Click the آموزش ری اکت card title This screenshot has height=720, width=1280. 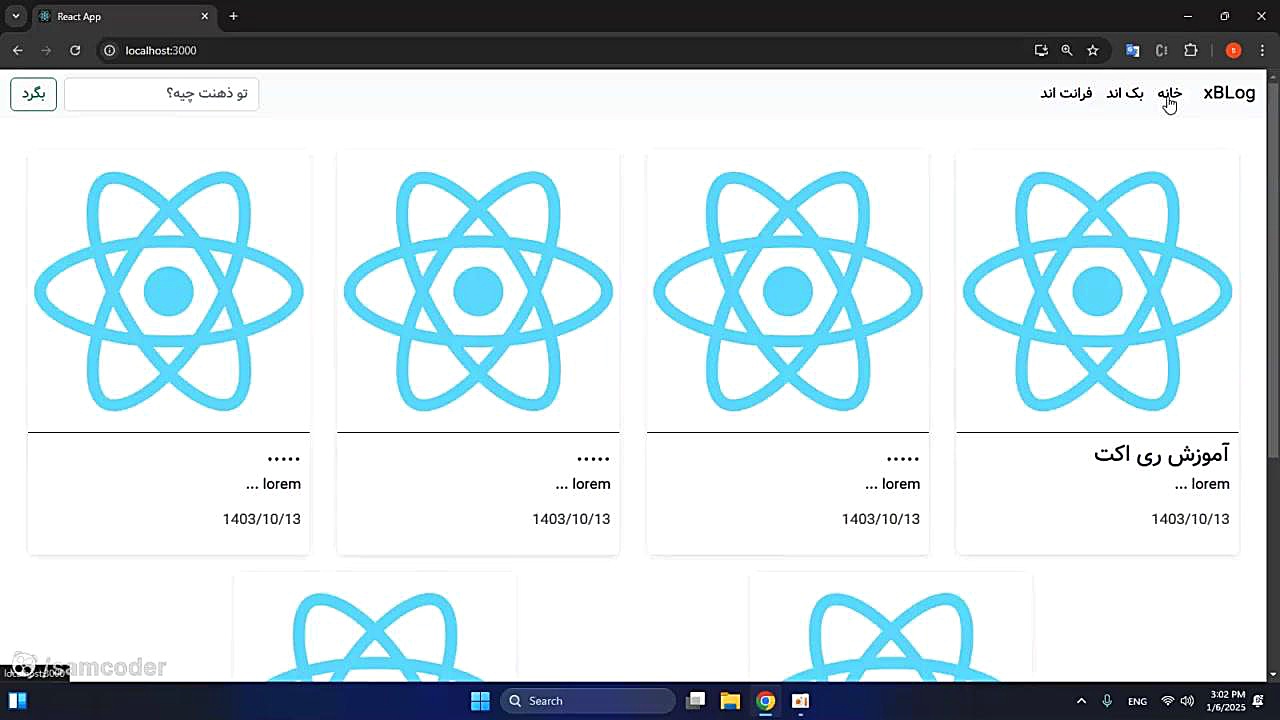click(1161, 454)
